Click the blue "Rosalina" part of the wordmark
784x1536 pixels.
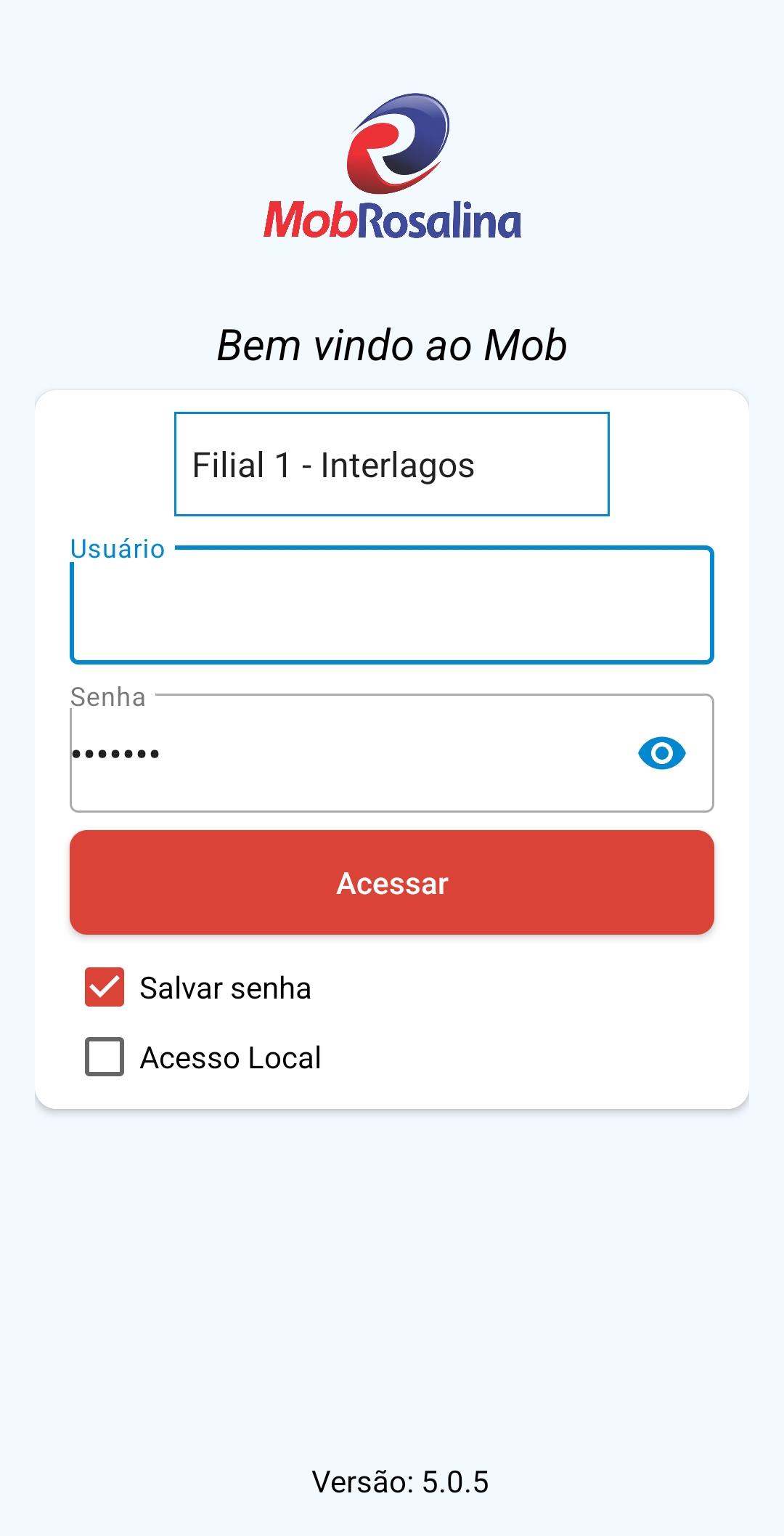[x=439, y=221]
